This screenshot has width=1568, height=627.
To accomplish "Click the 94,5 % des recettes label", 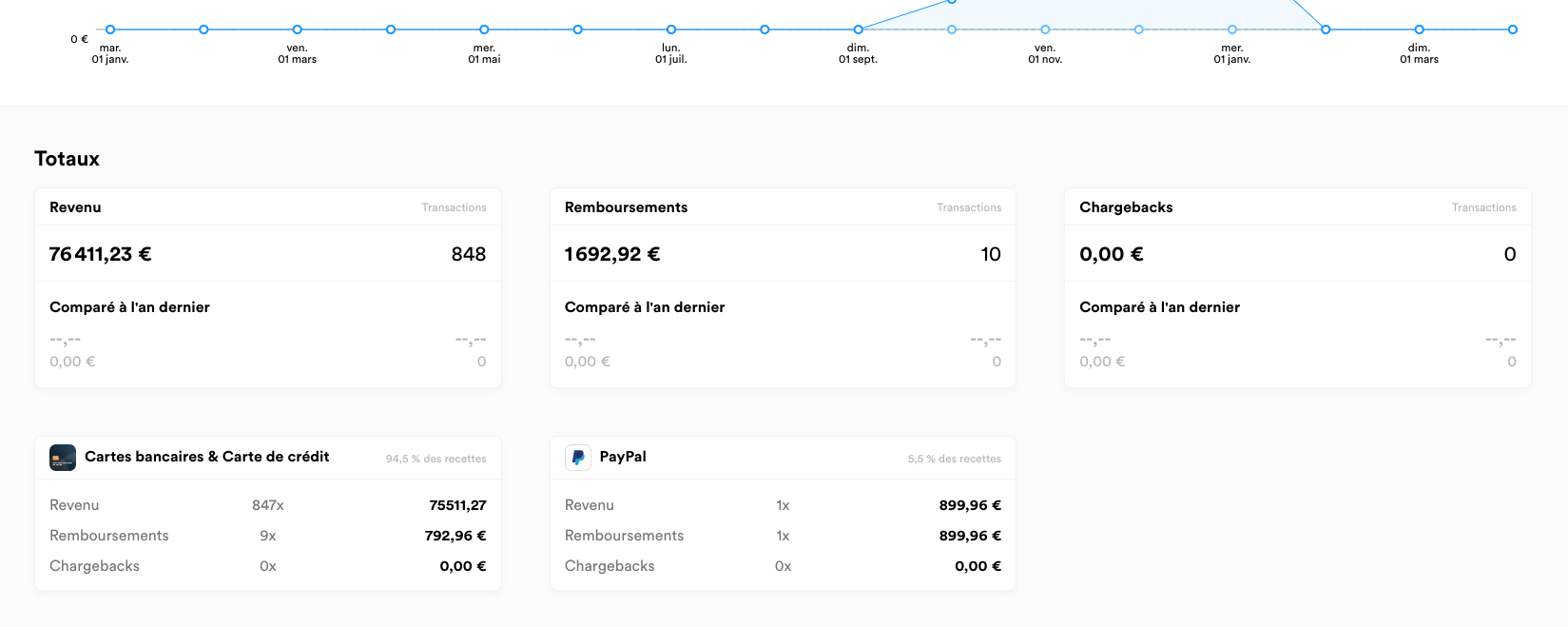I will [436, 459].
